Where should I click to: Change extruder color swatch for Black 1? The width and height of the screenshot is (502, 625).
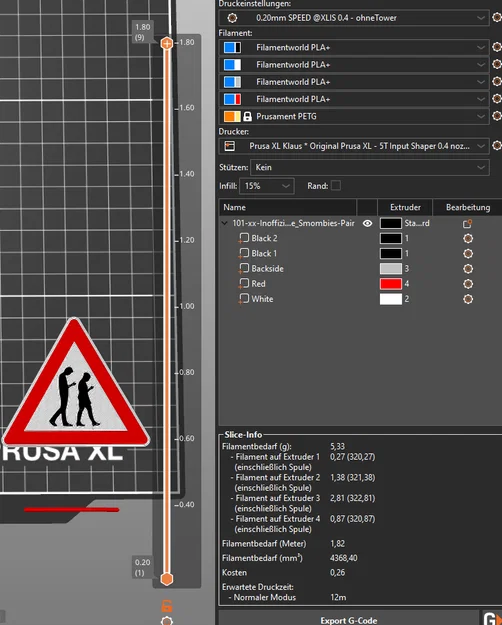click(x=391, y=254)
